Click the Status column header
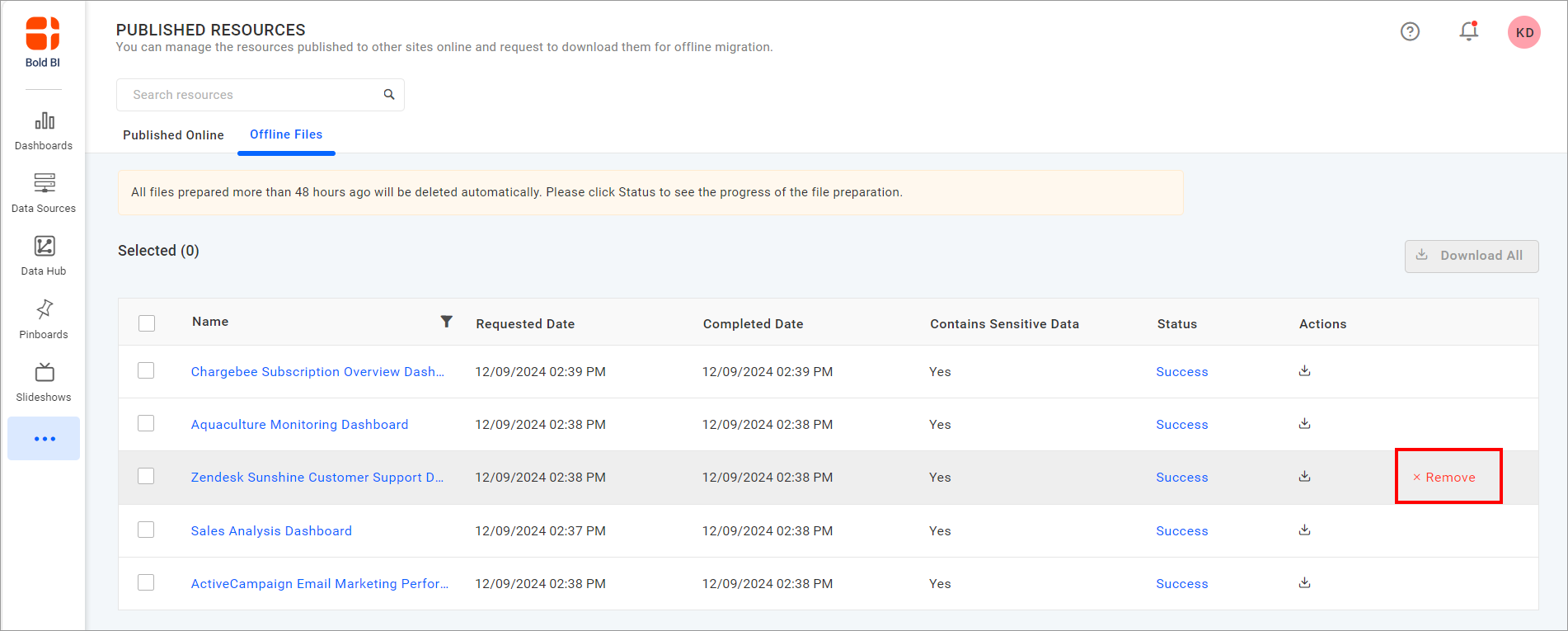The image size is (1568, 631). pyautogui.click(x=1176, y=324)
